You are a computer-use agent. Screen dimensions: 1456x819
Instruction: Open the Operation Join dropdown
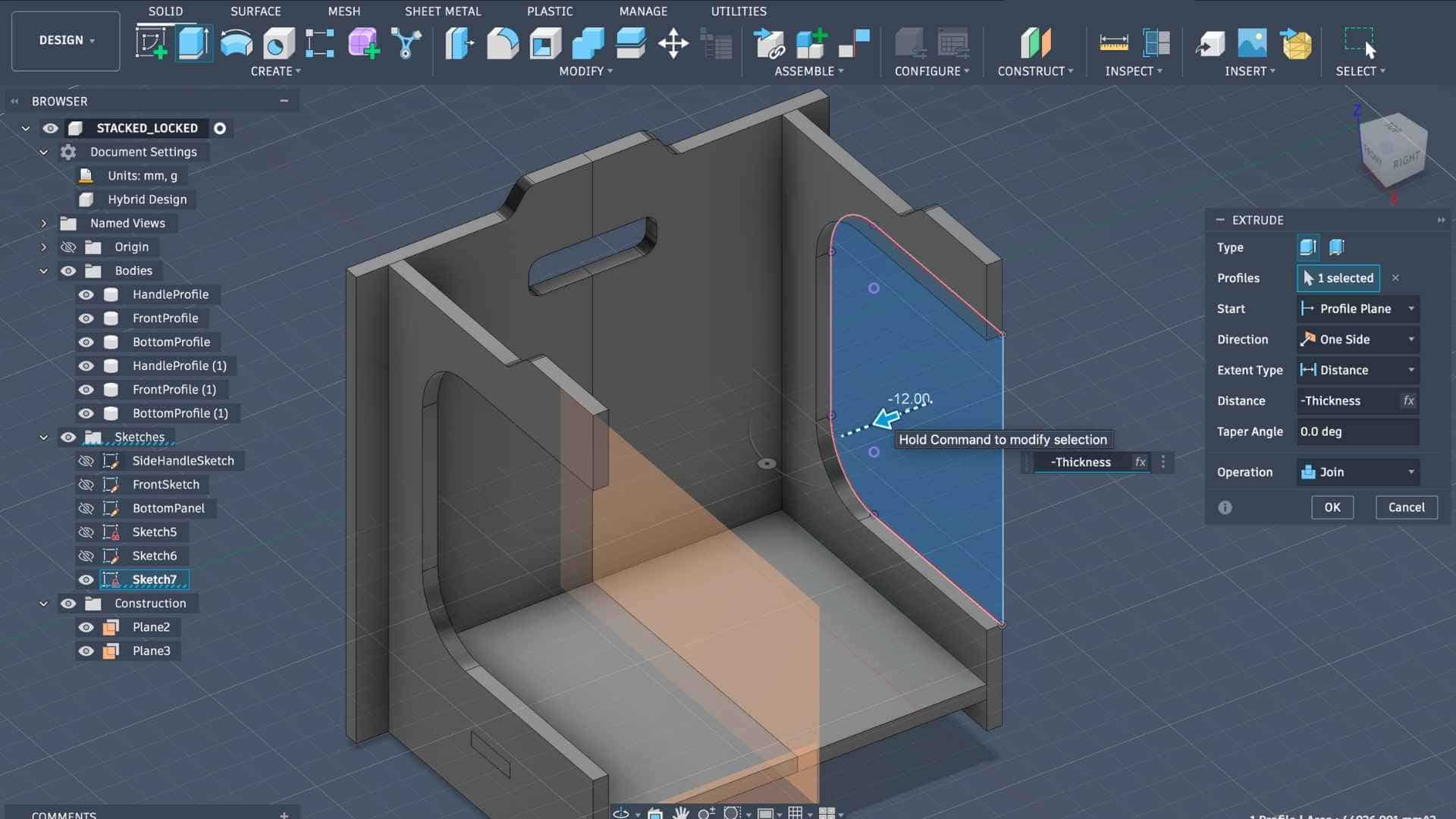click(x=1357, y=472)
